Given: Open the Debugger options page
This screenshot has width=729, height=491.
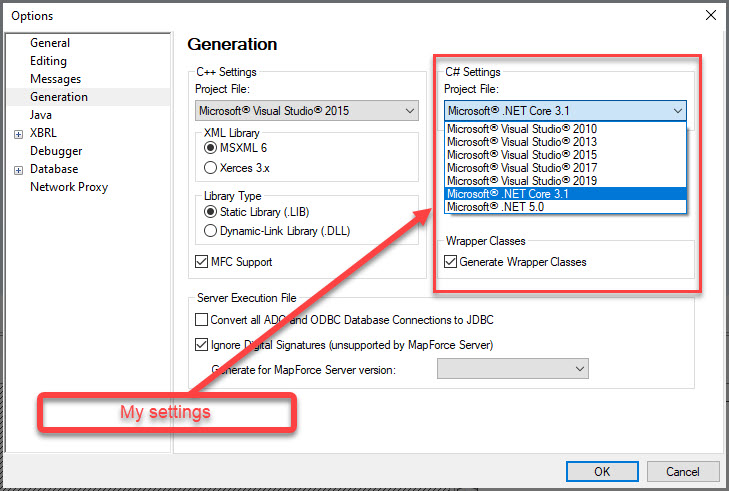Looking at the screenshot, I should pos(56,151).
